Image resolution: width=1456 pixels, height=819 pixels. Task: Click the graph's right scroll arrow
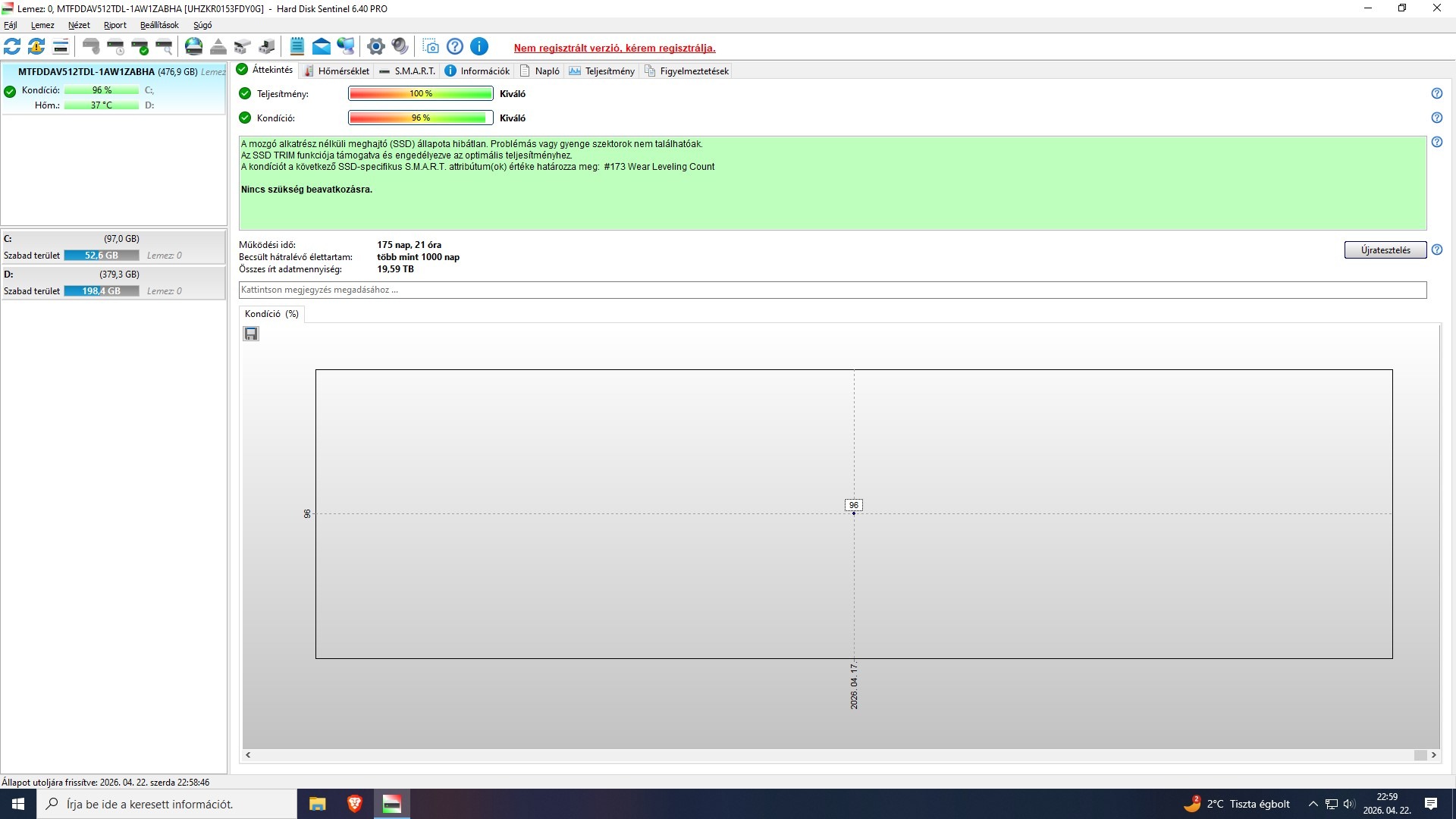pyautogui.click(x=1433, y=755)
